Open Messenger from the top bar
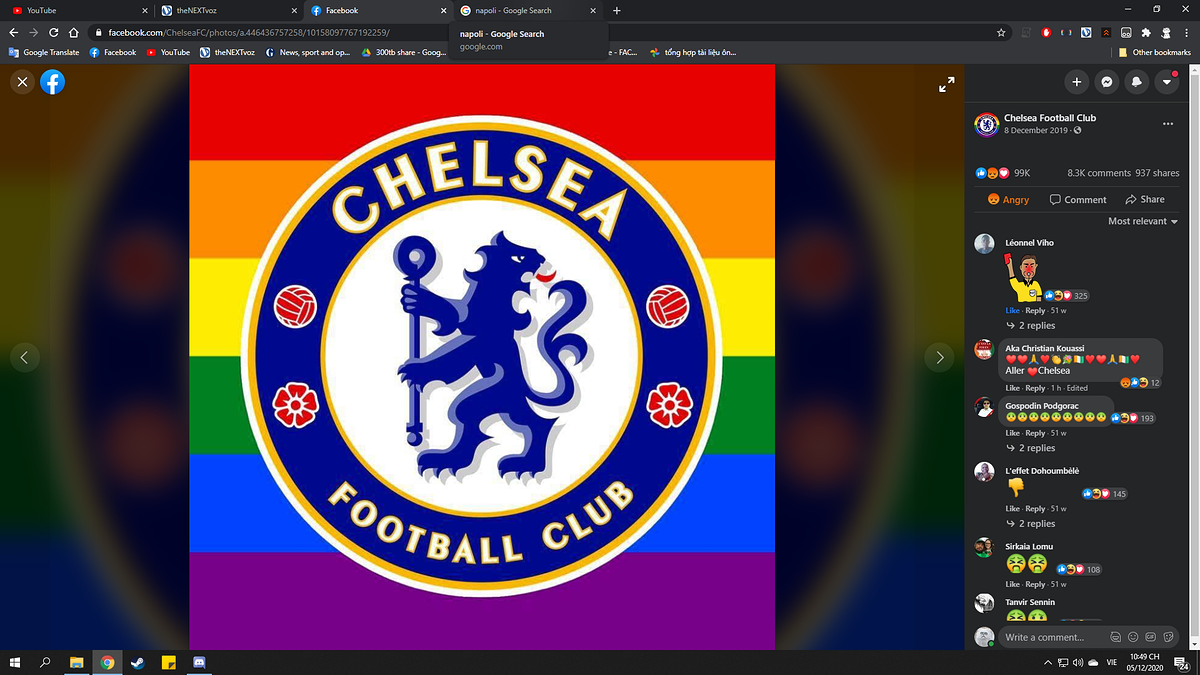This screenshot has width=1200, height=675. (x=1107, y=82)
